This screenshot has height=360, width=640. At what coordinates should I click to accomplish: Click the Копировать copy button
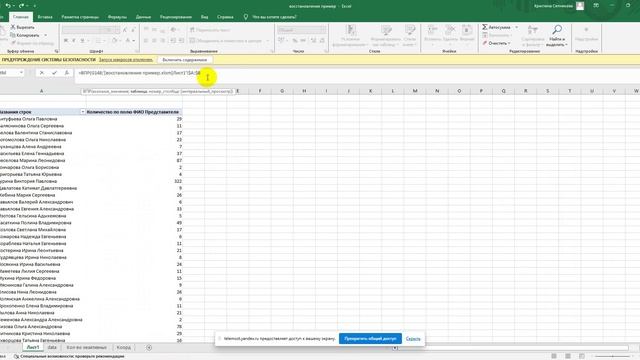(x=24, y=35)
